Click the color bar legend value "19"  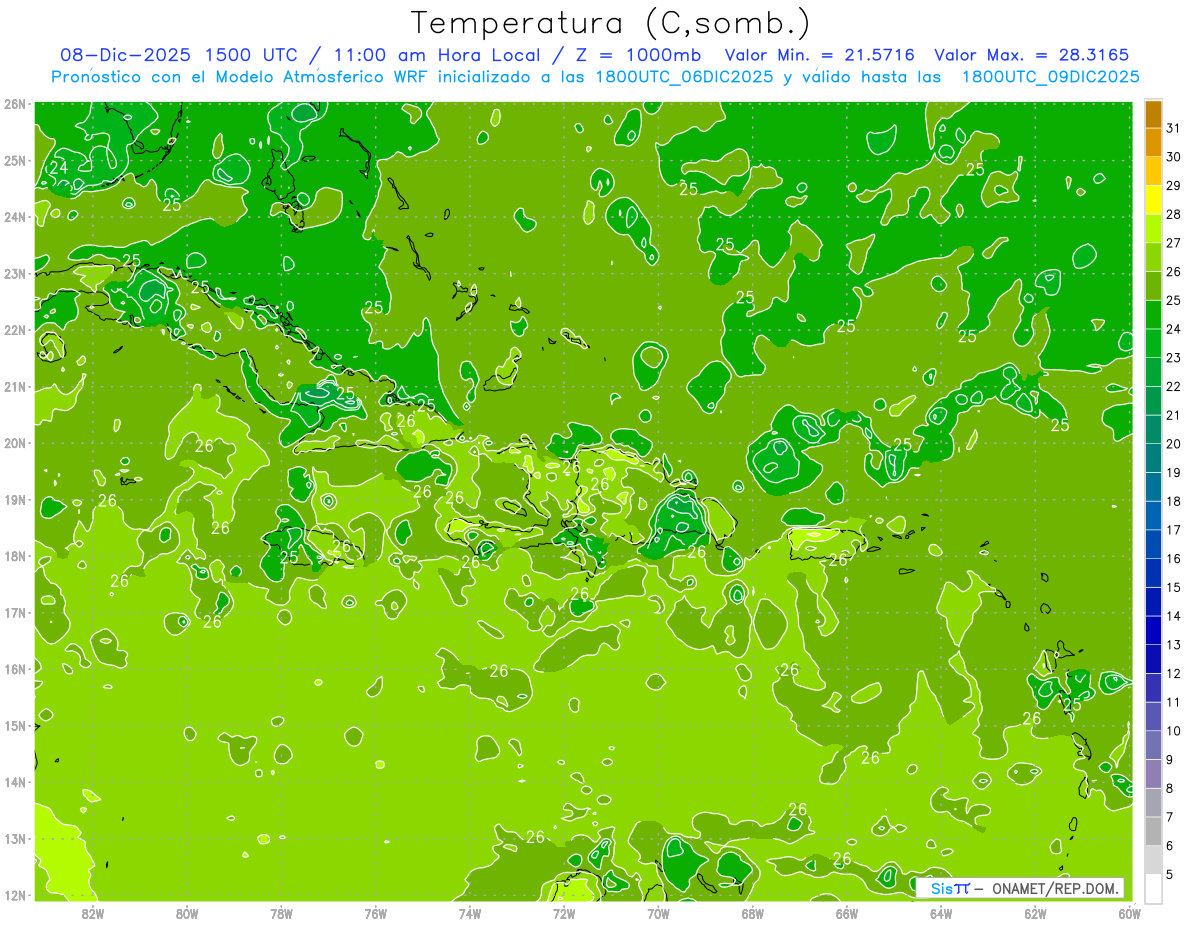coord(1173,472)
